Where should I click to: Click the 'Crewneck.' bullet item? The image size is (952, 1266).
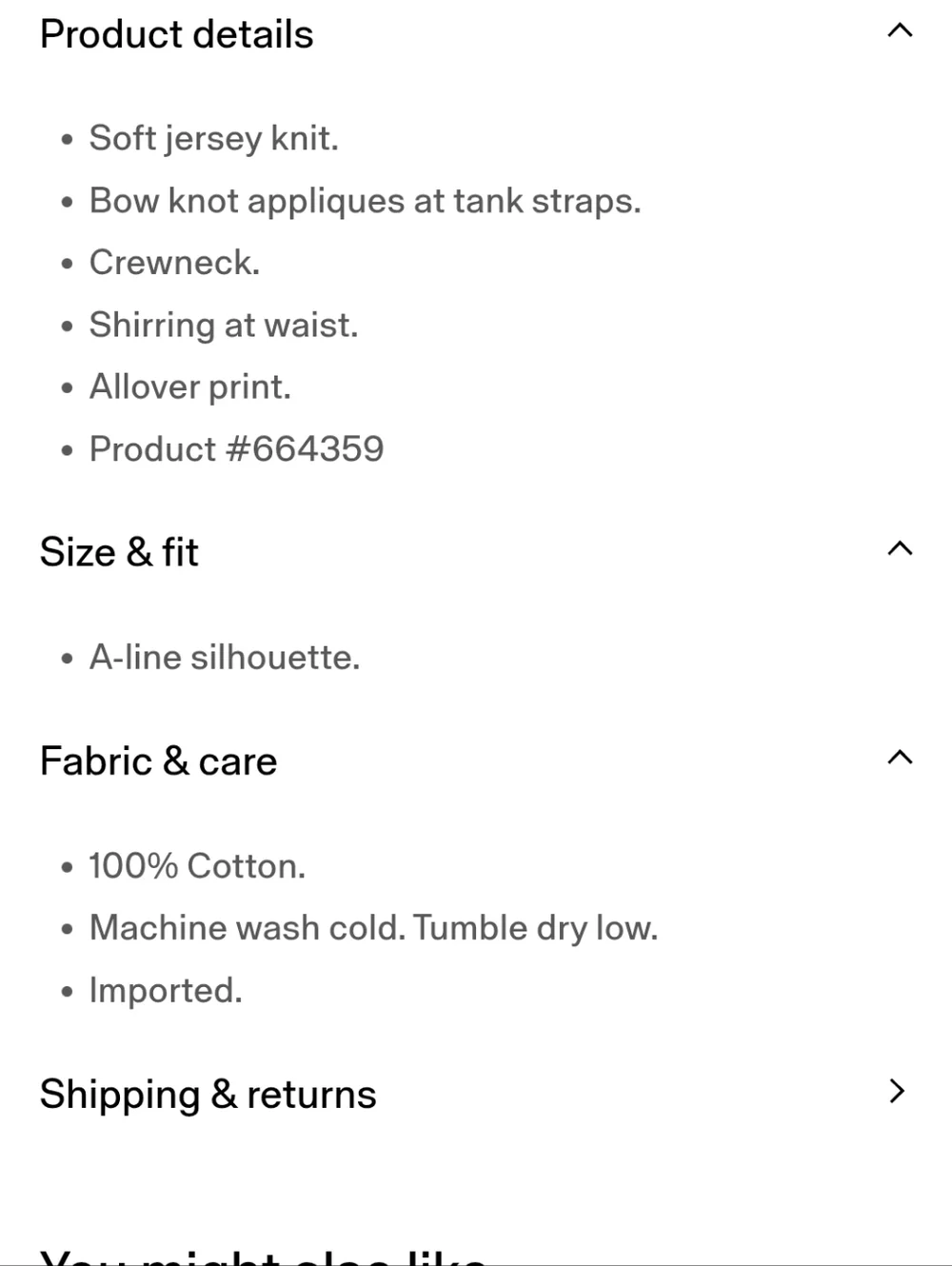pyautogui.click(x=174, y=263)
